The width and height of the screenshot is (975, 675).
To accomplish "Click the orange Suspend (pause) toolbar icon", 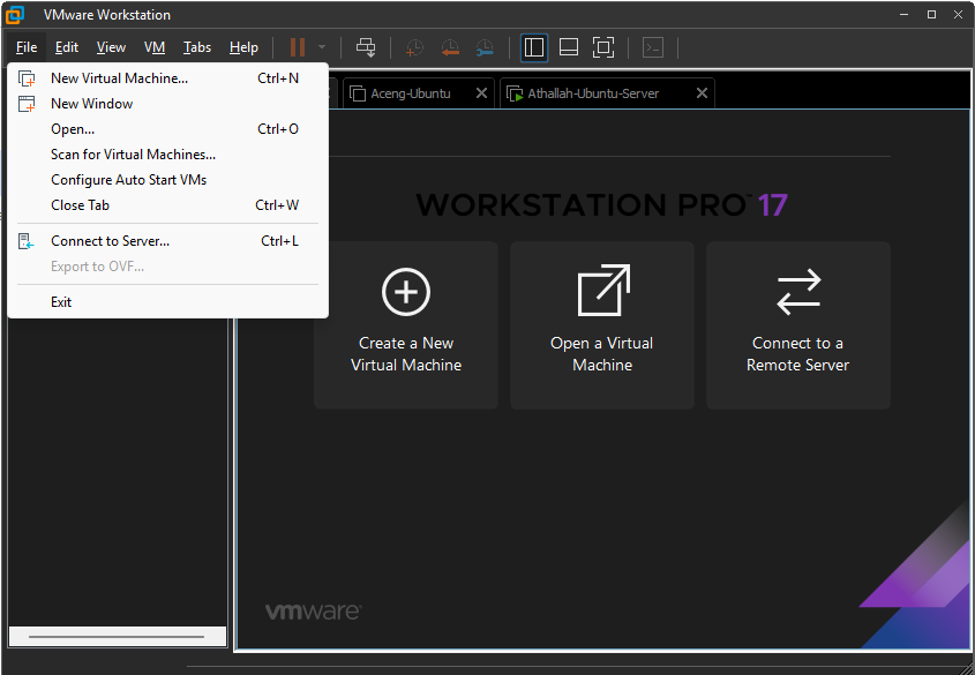I will click(x=298, y=47).
